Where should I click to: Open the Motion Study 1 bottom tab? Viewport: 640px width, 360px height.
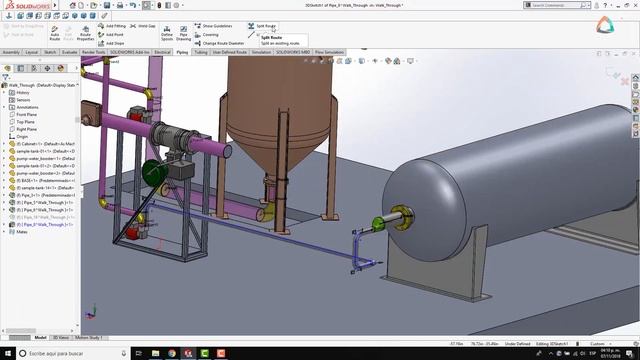(x=88, y=338)
